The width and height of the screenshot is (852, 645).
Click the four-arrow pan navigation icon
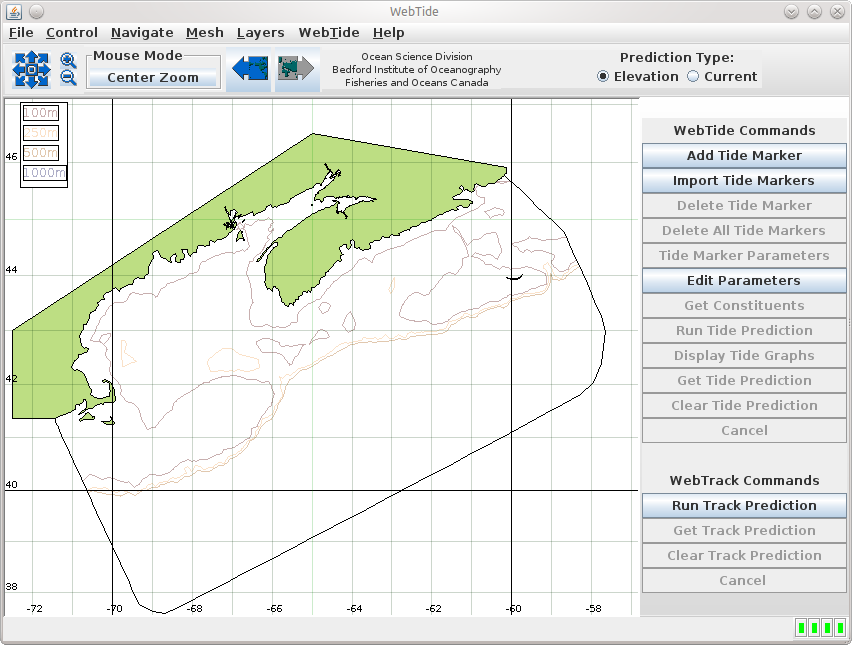tap(31, 69)
